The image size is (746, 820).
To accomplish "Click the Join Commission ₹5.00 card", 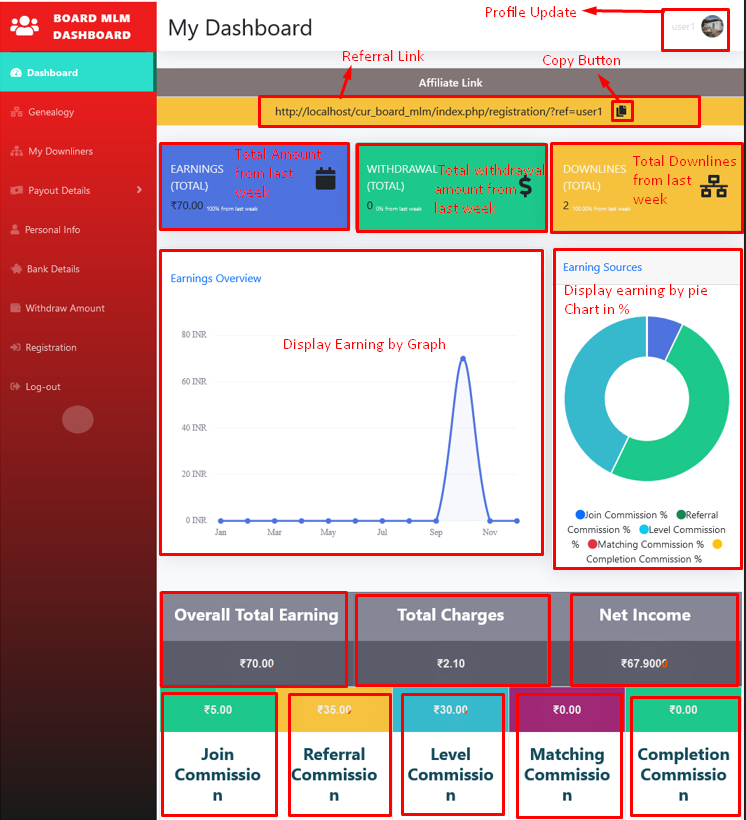I will (218, 754).
